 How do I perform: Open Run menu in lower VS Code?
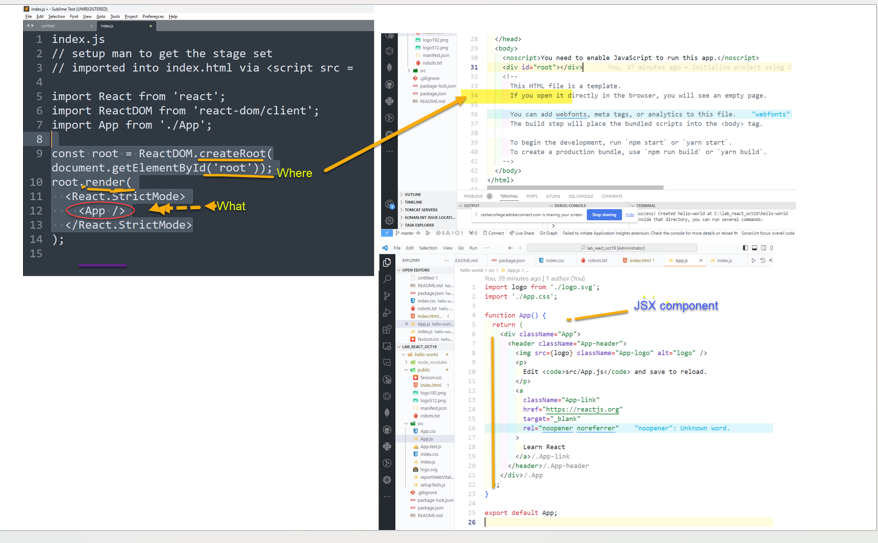pos(474,247)
